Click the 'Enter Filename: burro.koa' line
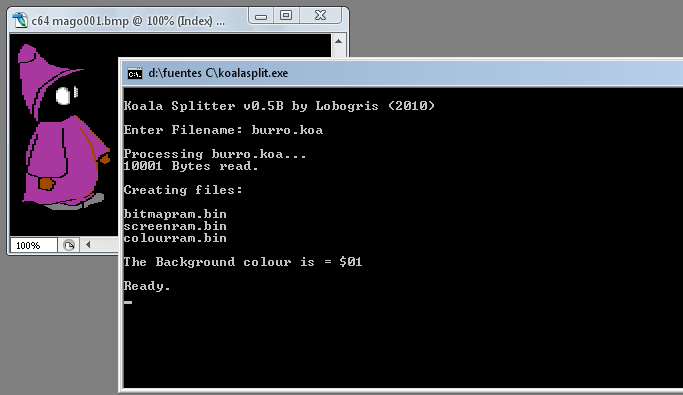 (223, 130)
